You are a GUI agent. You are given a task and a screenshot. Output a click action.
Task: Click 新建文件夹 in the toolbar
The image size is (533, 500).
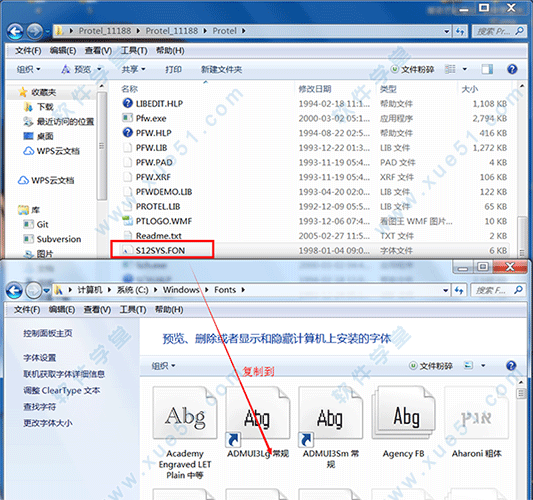click(x=221, y=69)
